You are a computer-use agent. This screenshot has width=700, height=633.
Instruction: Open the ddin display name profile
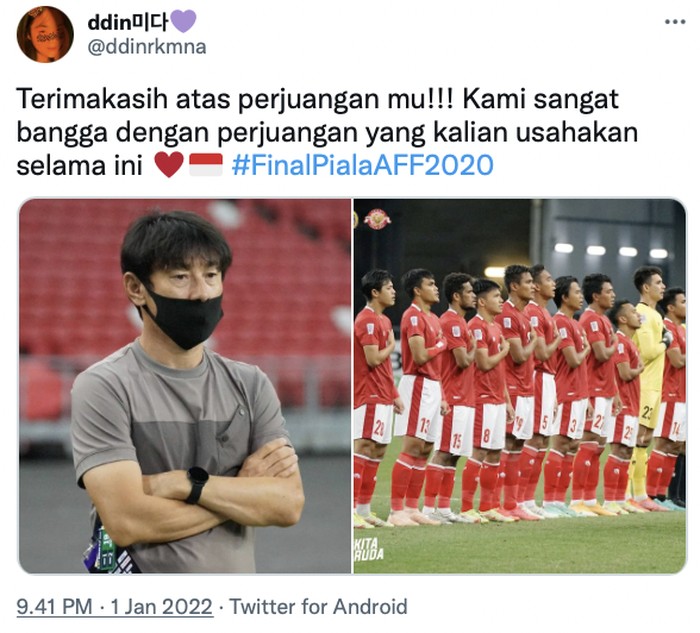[x=127, y=21]
